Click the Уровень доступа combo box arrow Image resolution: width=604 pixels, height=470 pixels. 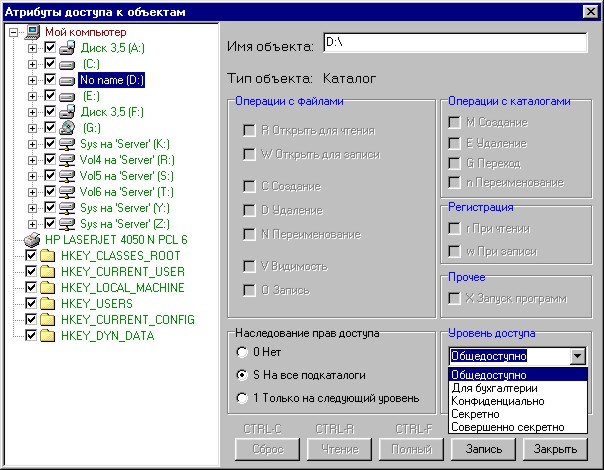(x=577, y=356)
